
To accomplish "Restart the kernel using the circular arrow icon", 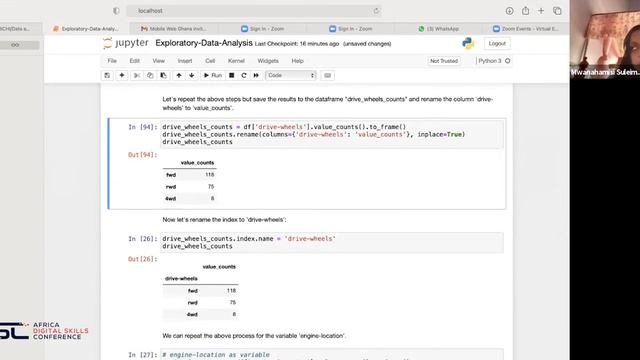I will pyautogui.click(x=244, y=76).
